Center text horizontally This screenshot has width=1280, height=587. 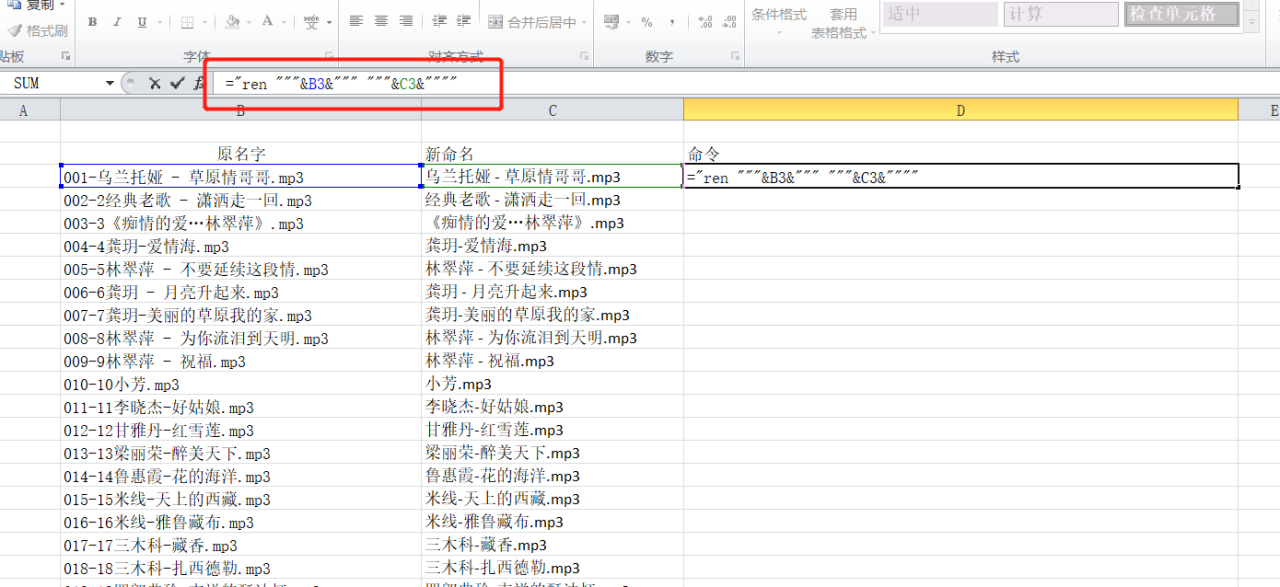pyautogui.click(x=381, y=21)
